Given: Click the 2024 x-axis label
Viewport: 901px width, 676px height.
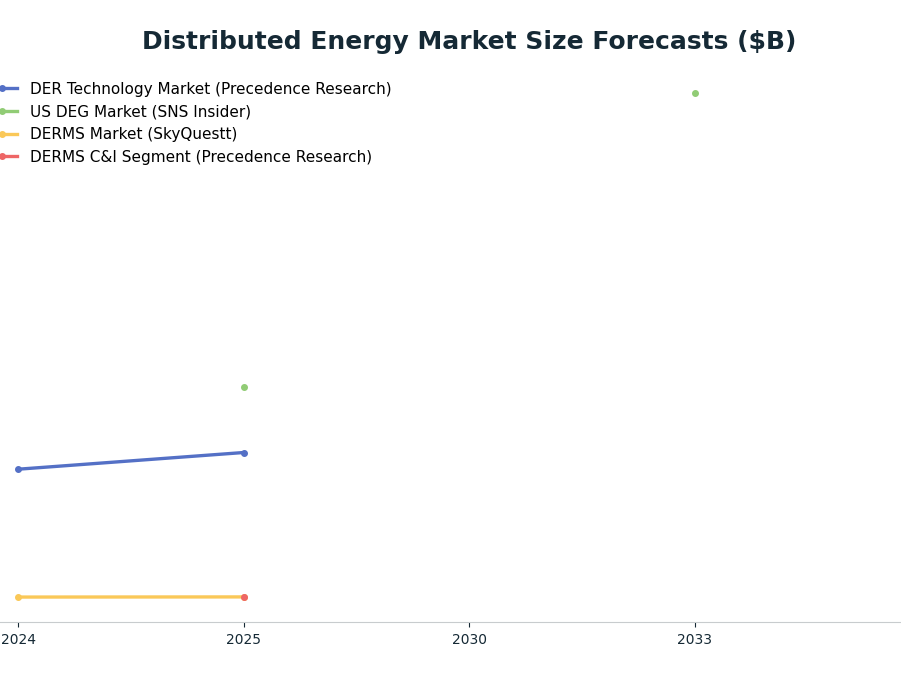Looking at the screenshot, I should pyautogui.click(x=18, y=639).
